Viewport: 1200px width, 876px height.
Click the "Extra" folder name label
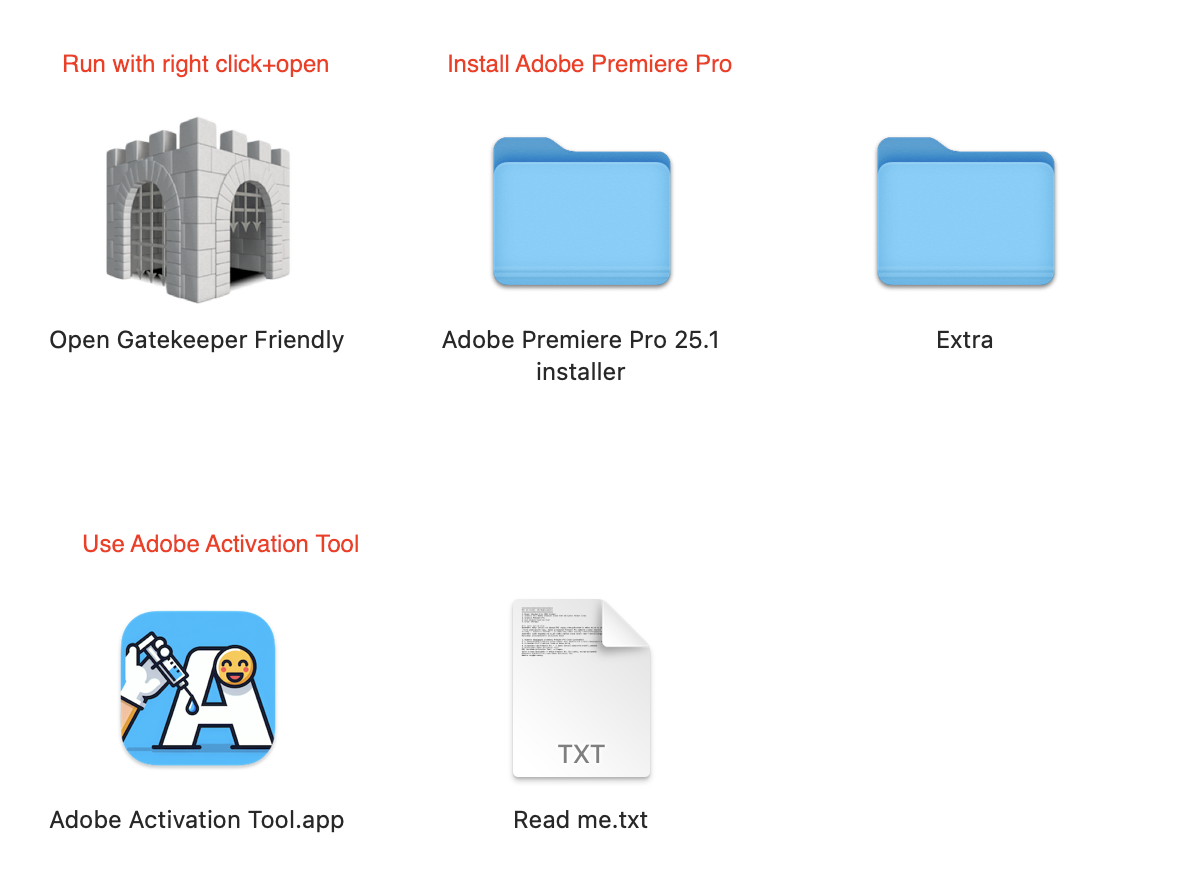tap(965, 340)
